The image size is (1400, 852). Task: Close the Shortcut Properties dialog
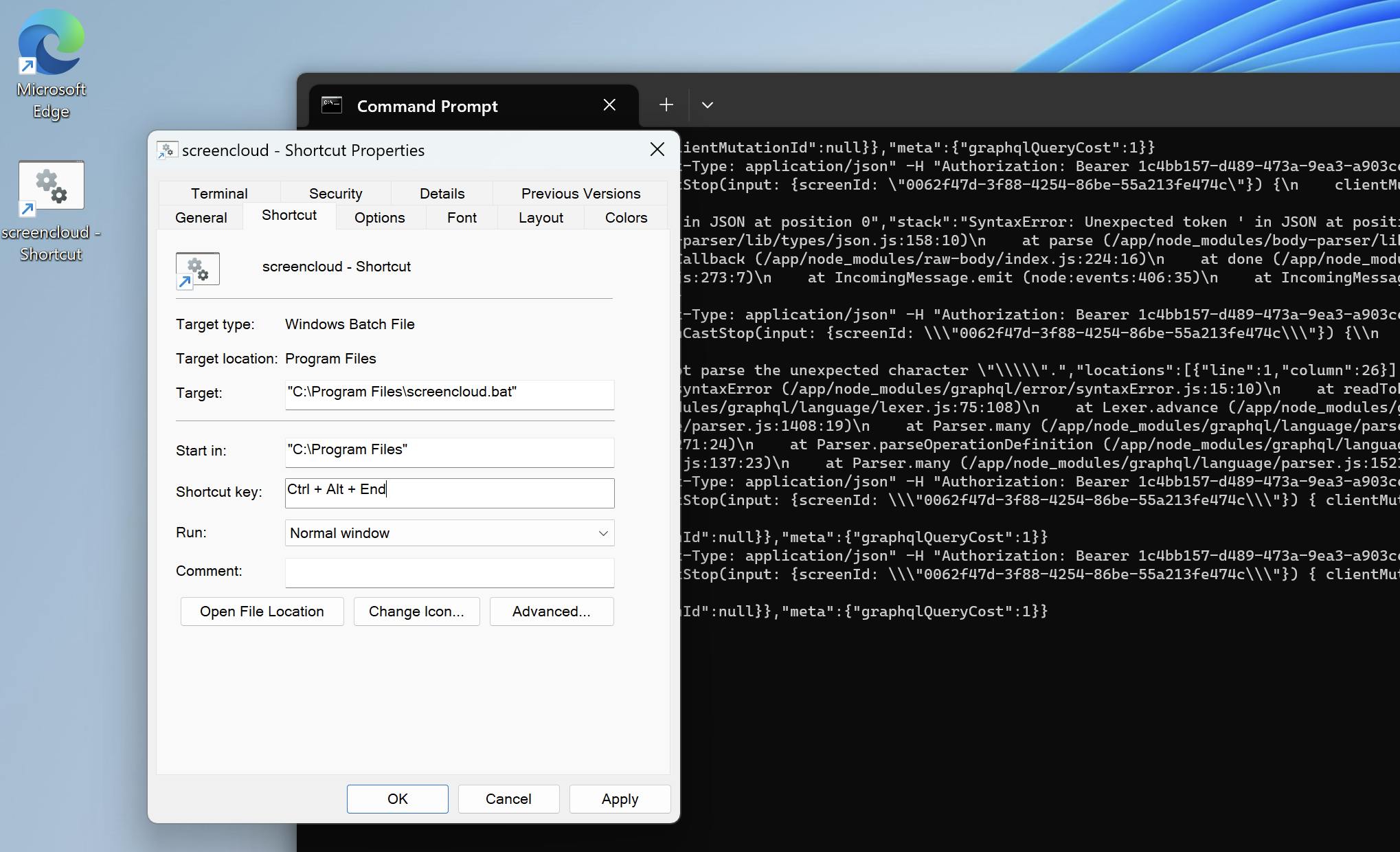[x=657, y=150]
